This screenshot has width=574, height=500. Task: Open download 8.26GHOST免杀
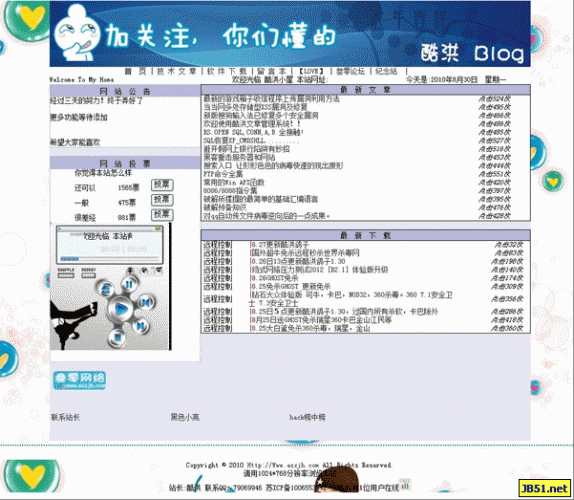[x=274, y=278]
